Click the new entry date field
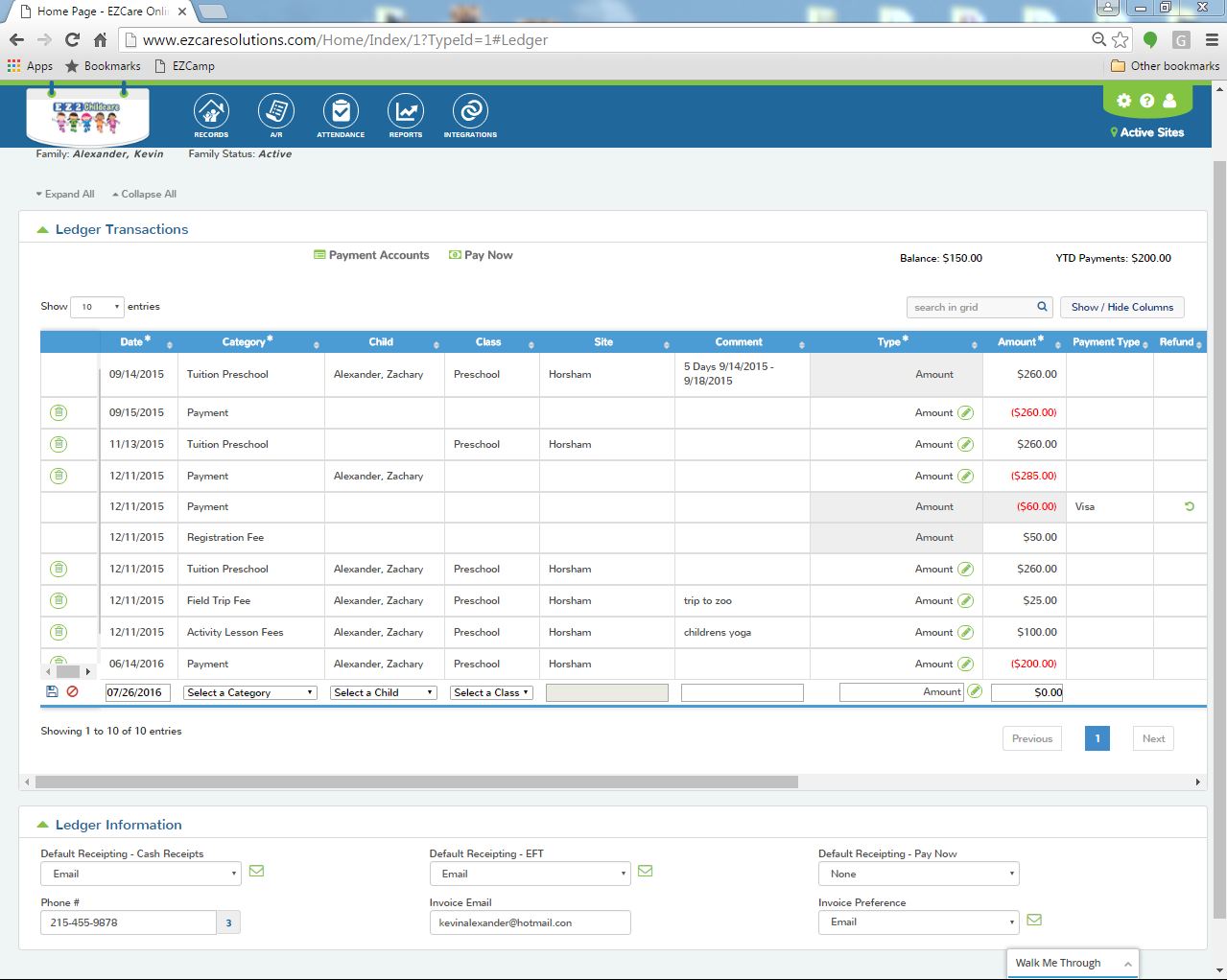1227x980 pixels. tap(137, 692)
